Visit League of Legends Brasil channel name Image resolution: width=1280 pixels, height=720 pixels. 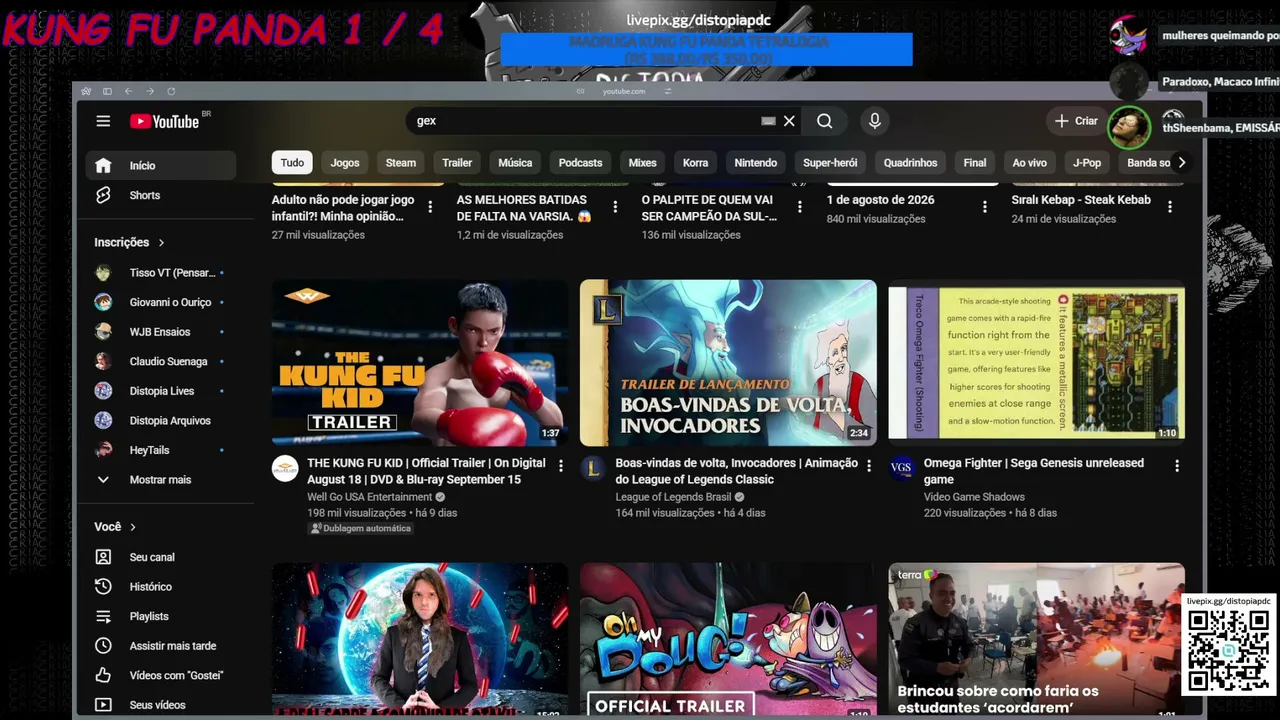point(673,497)
